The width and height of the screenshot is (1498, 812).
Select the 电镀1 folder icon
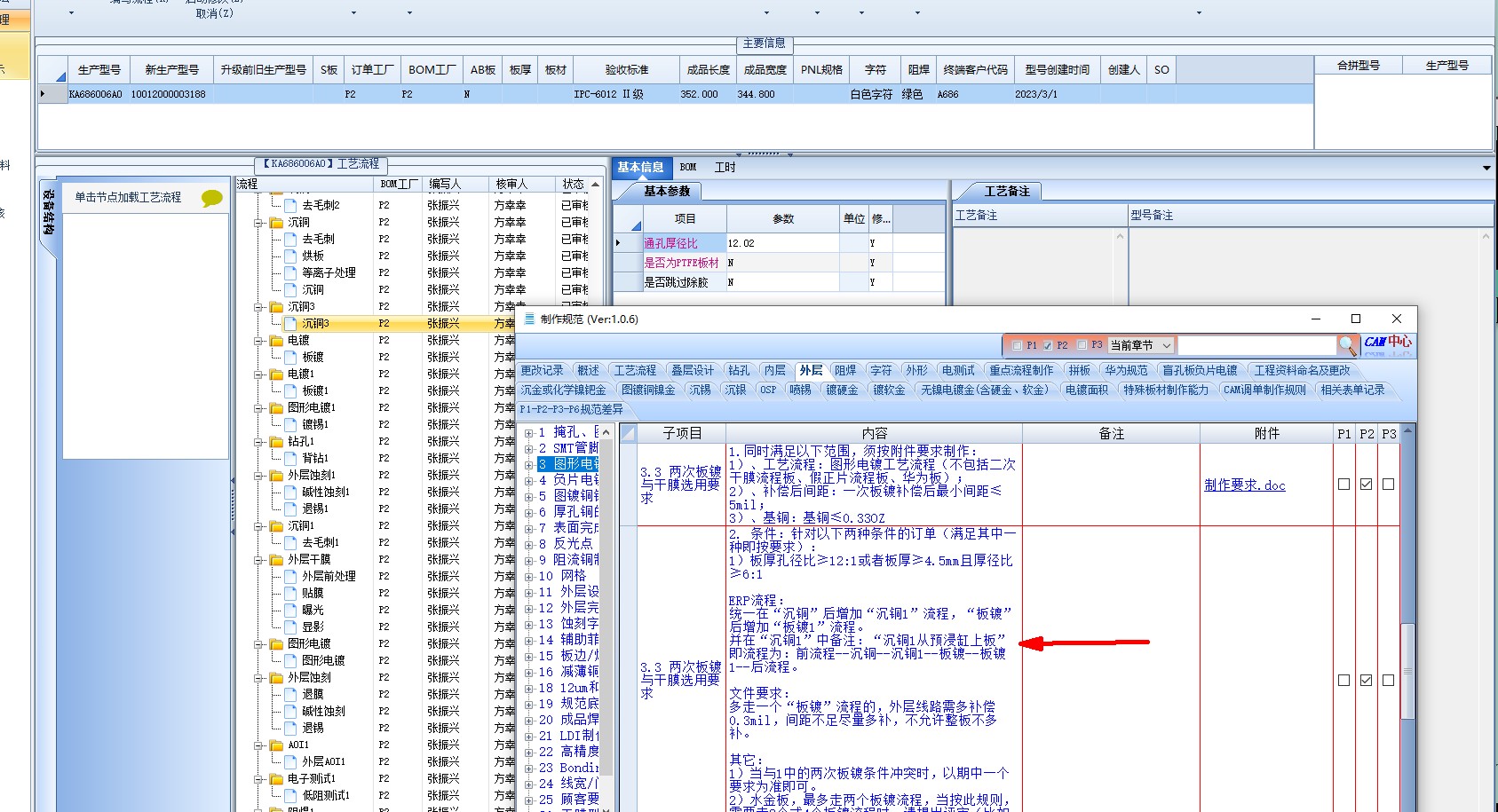(x=276, y=374)
